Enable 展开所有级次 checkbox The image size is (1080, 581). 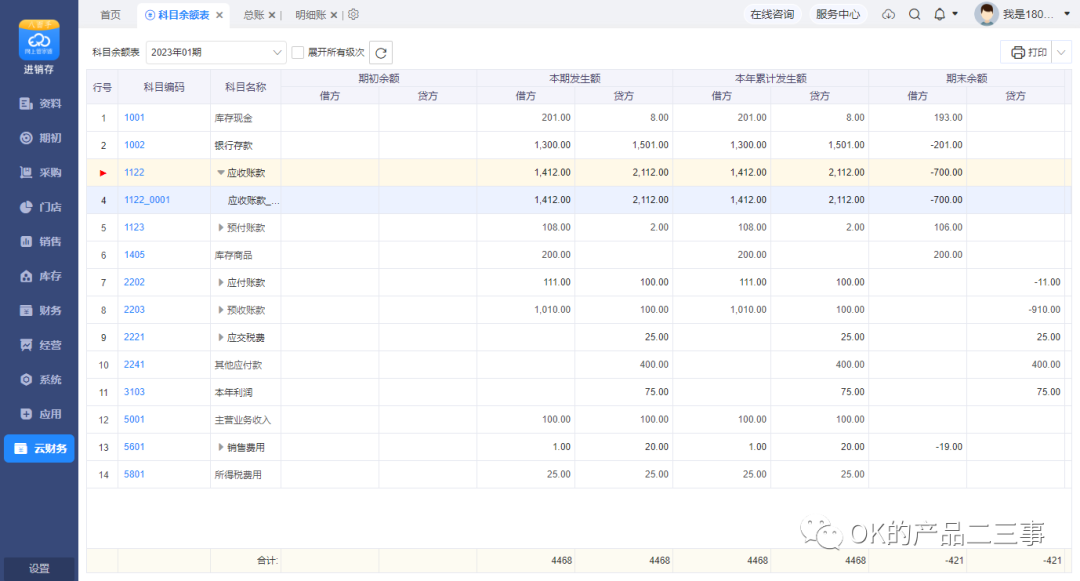(x=297, y=52)
